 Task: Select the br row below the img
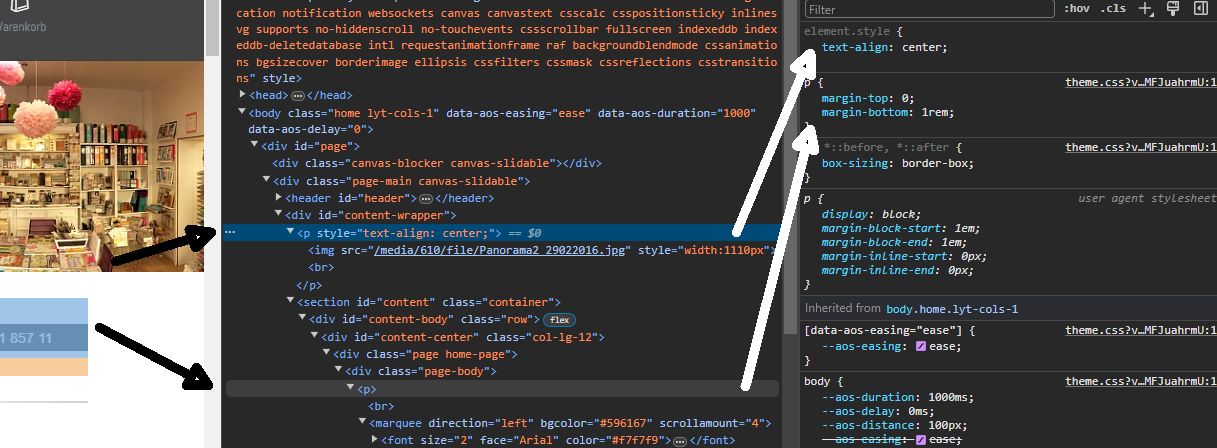click(x=321, y=267)
